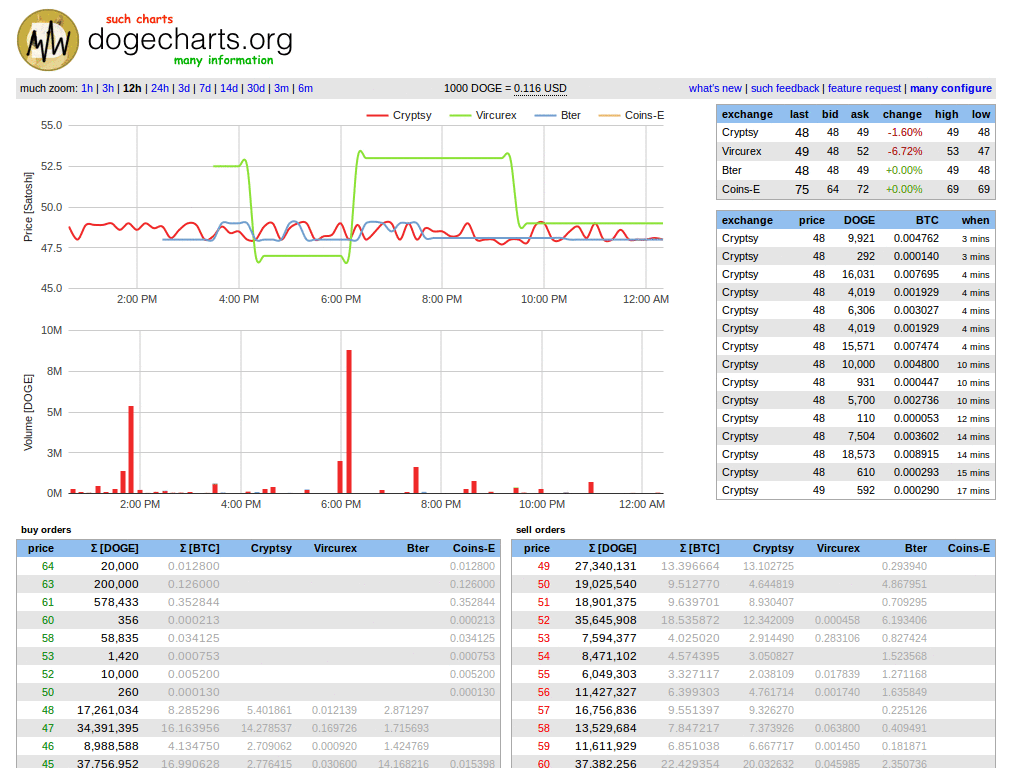Select Bter row in exchange summary table

tap(856, 170)
